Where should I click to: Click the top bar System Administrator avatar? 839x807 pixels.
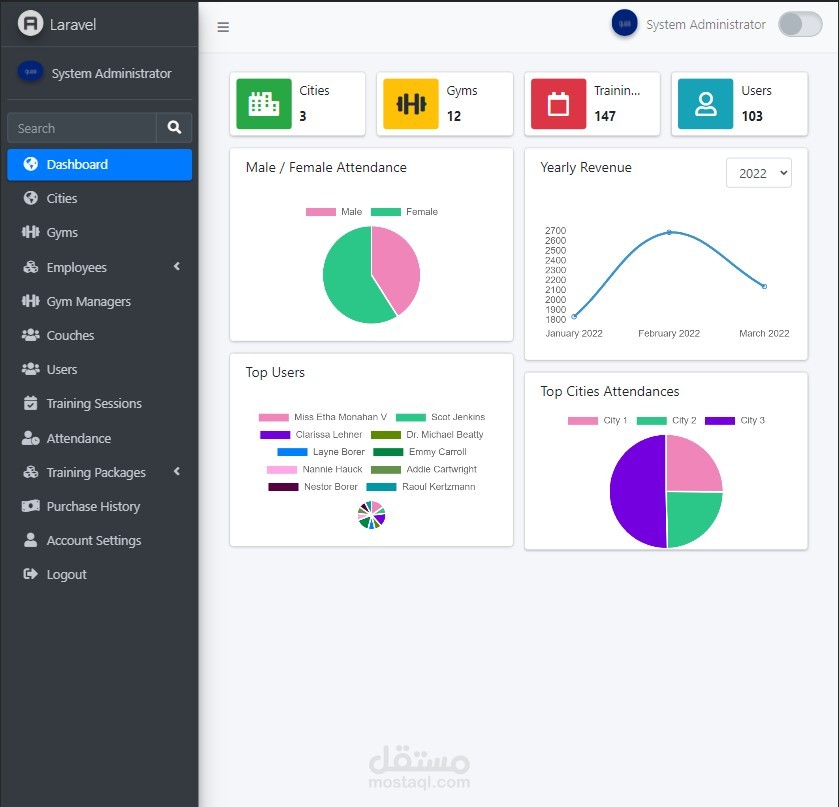tap(624, 24)
